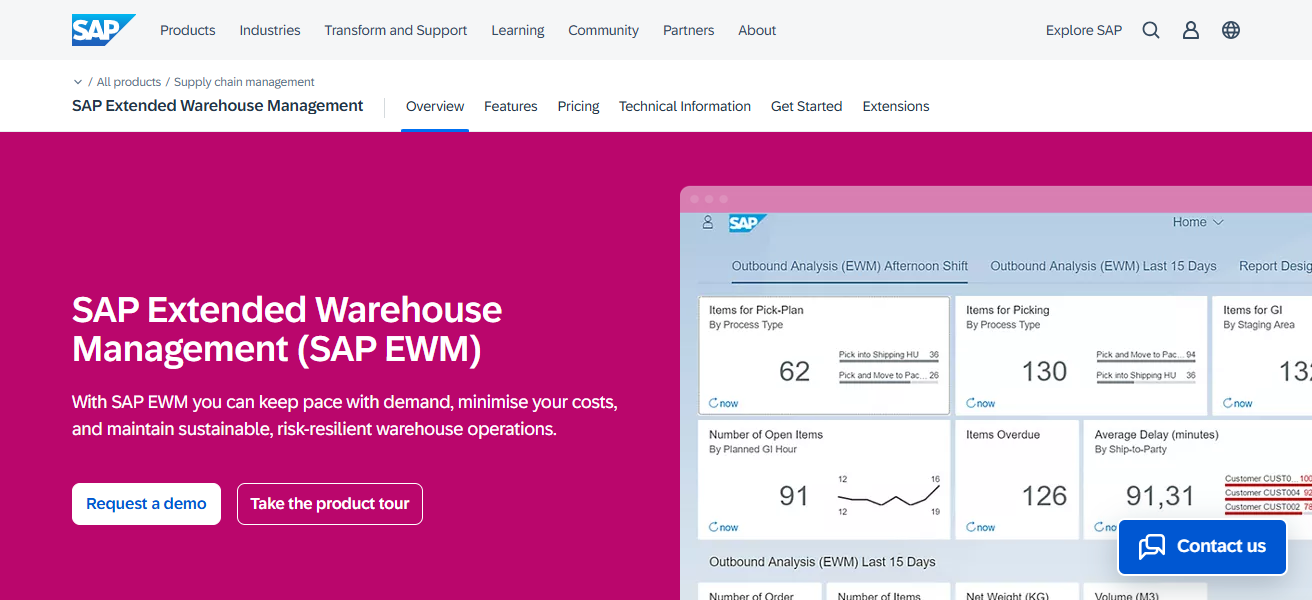Open the Industries menu

pos(270,30)
